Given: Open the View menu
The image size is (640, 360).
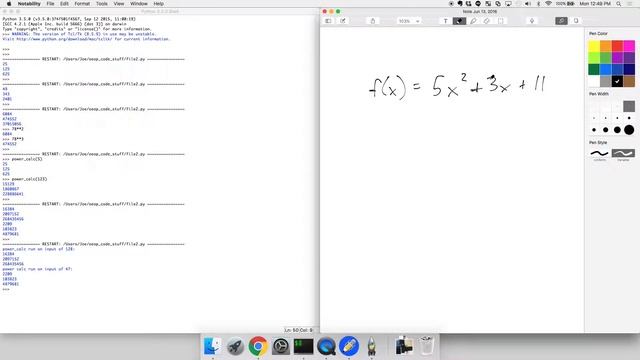Looking at the screenshot, I should 119,4.
